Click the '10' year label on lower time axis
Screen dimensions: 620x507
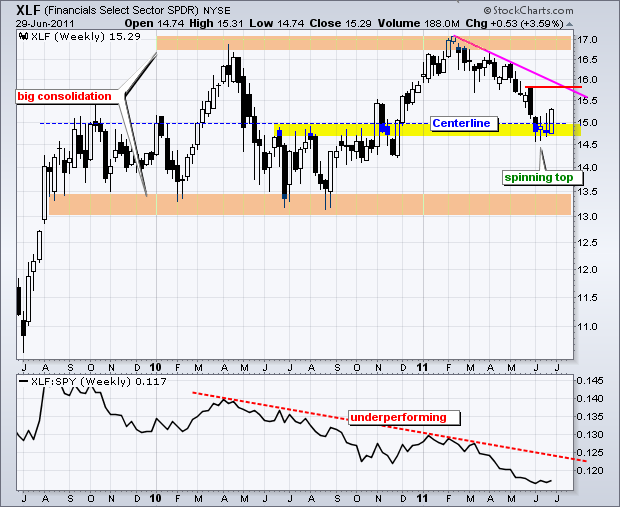click(155, 498)
